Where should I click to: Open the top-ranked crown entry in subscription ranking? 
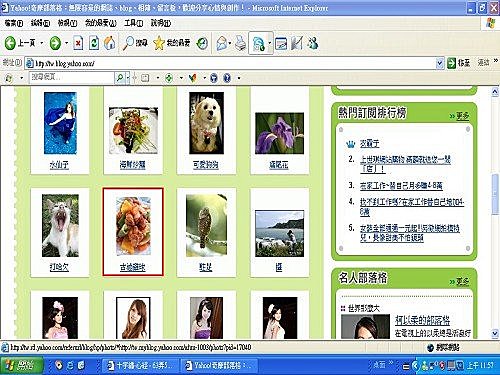[369, 144]
